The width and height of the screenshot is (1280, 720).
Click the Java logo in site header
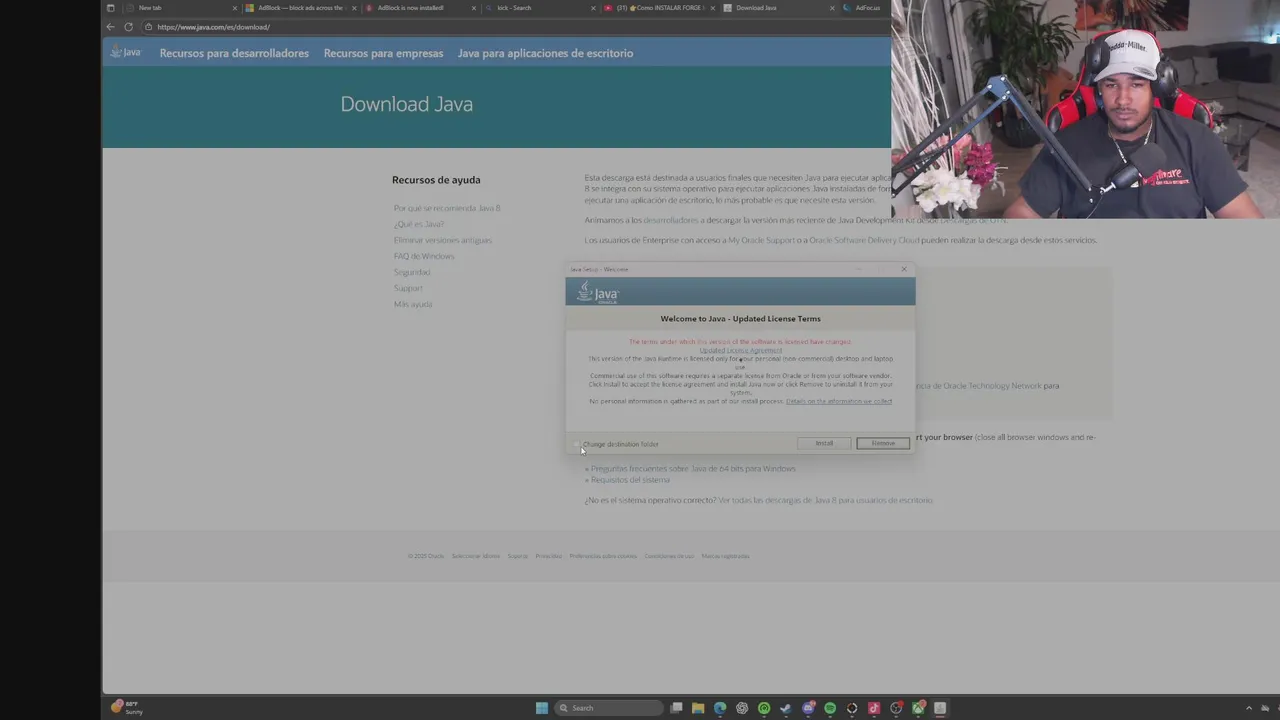click(126, 52)
